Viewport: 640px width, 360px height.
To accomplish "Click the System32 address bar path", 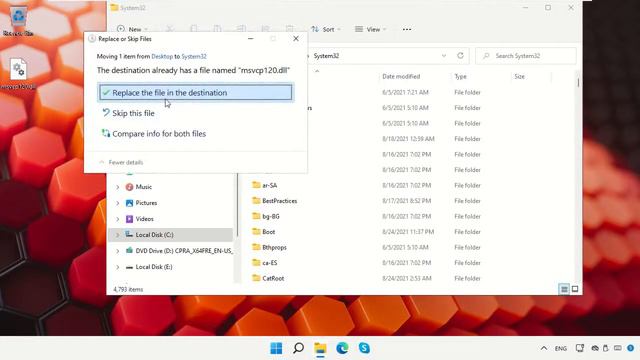I will coord(327,56).
